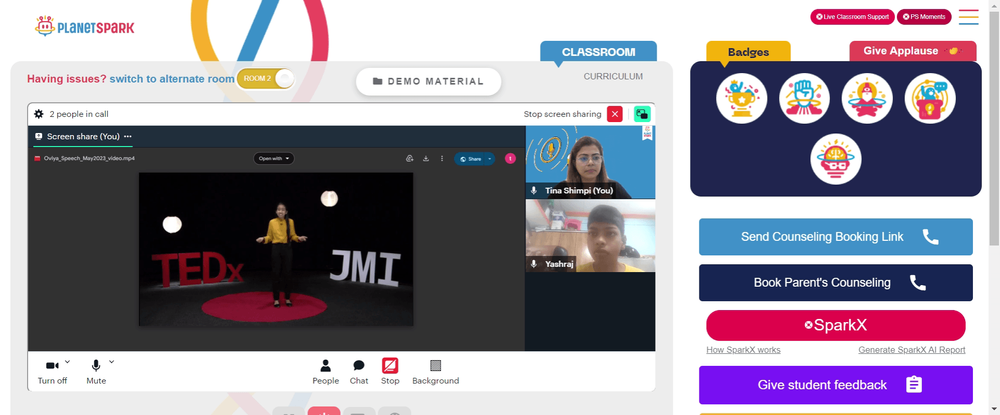Open the hamburger menu at top right
This screenshot has height=415, width=1000.
[968, 17]
